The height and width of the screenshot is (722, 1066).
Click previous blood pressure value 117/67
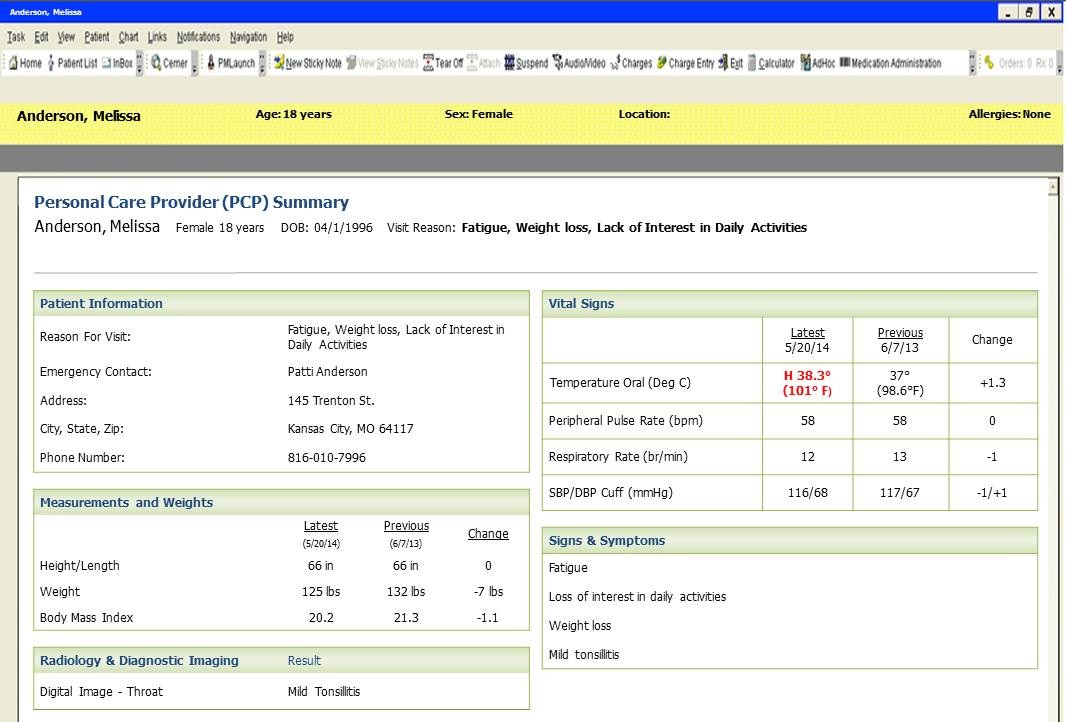(x=899, y=492)
